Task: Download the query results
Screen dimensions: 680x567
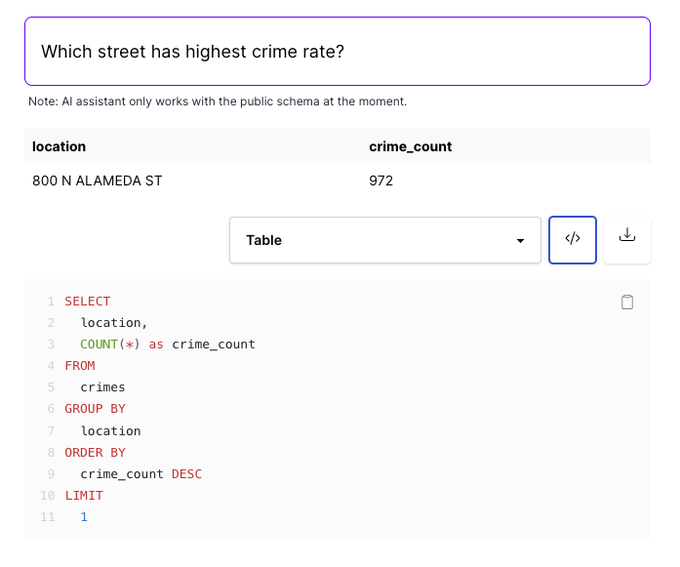Action: click(x=627, y=240)
